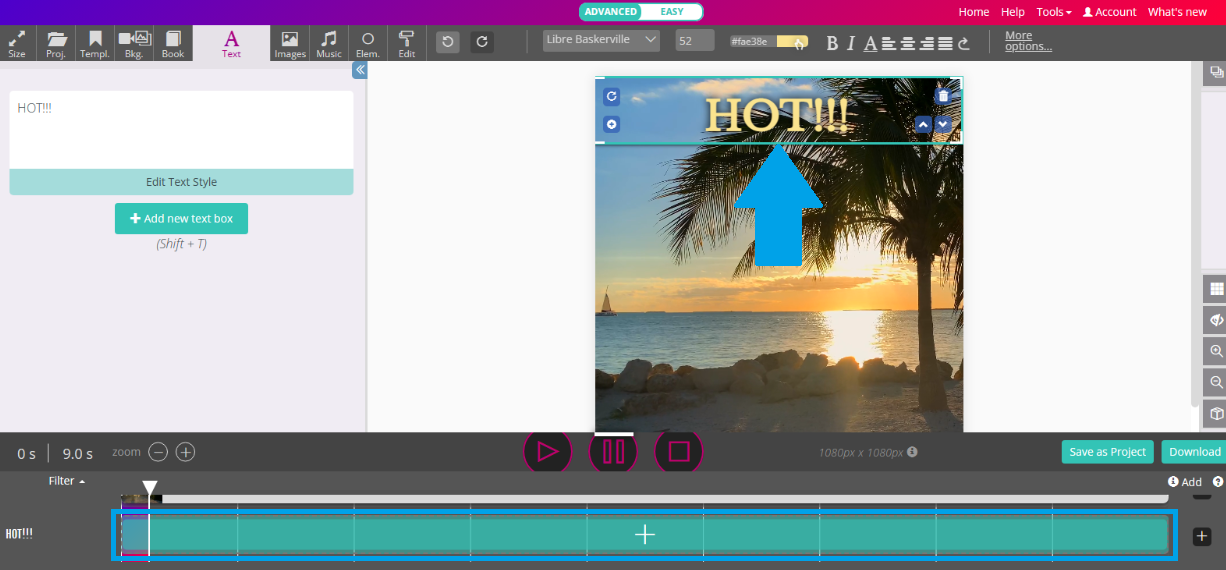The width and height of the screenshot is (1226, 570).
Task: Click the Save as Project button
Action: point(1107,452)
